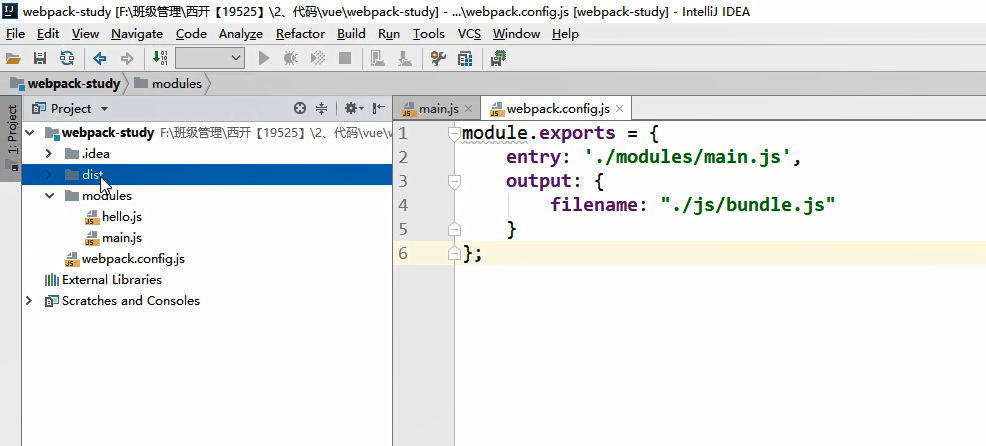Open the Tools menu
This screenshot has width=986, height=446.
429,34
